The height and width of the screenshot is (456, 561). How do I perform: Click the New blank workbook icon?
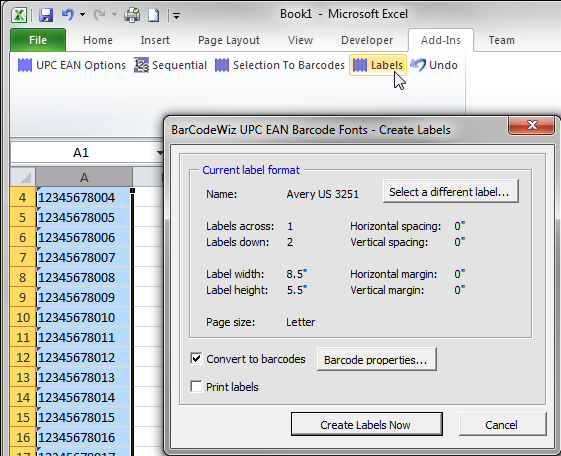click(154, 15)
